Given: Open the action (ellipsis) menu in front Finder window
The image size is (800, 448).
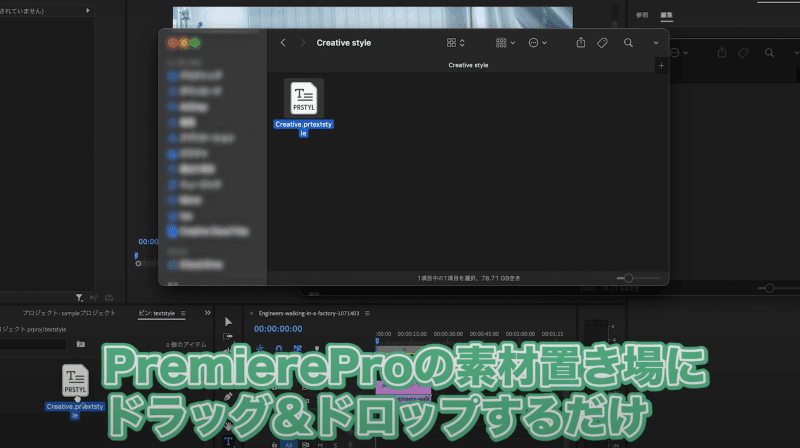Looking at the screenshot, I should [537, 43].
